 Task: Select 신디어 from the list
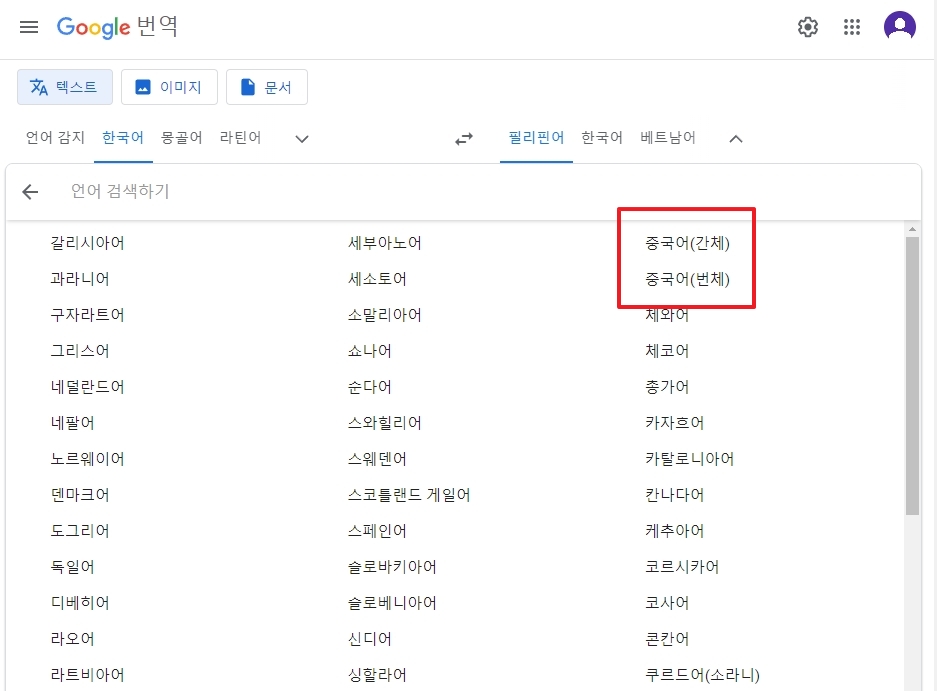370,639
